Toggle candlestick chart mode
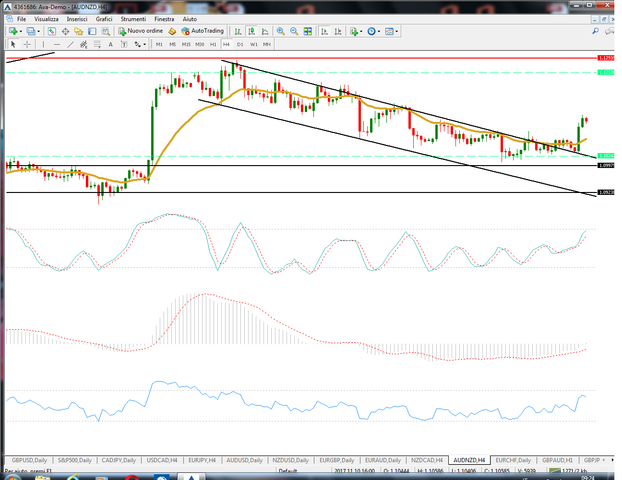 click(x=251, y=31)
